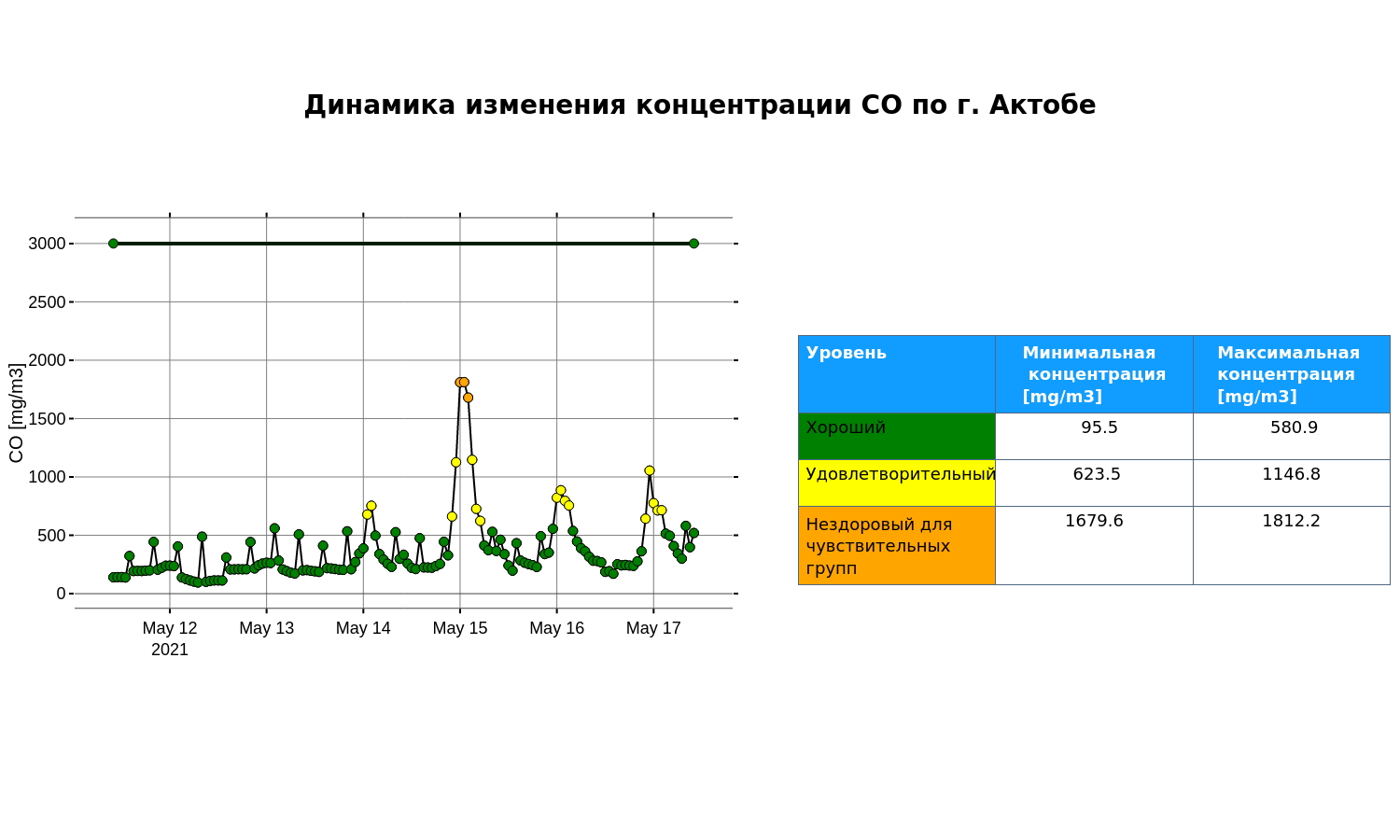Click the yellow Удовлетворительный level cell
The width and height of the screenshot is (1400, 840).
(897, 483)
